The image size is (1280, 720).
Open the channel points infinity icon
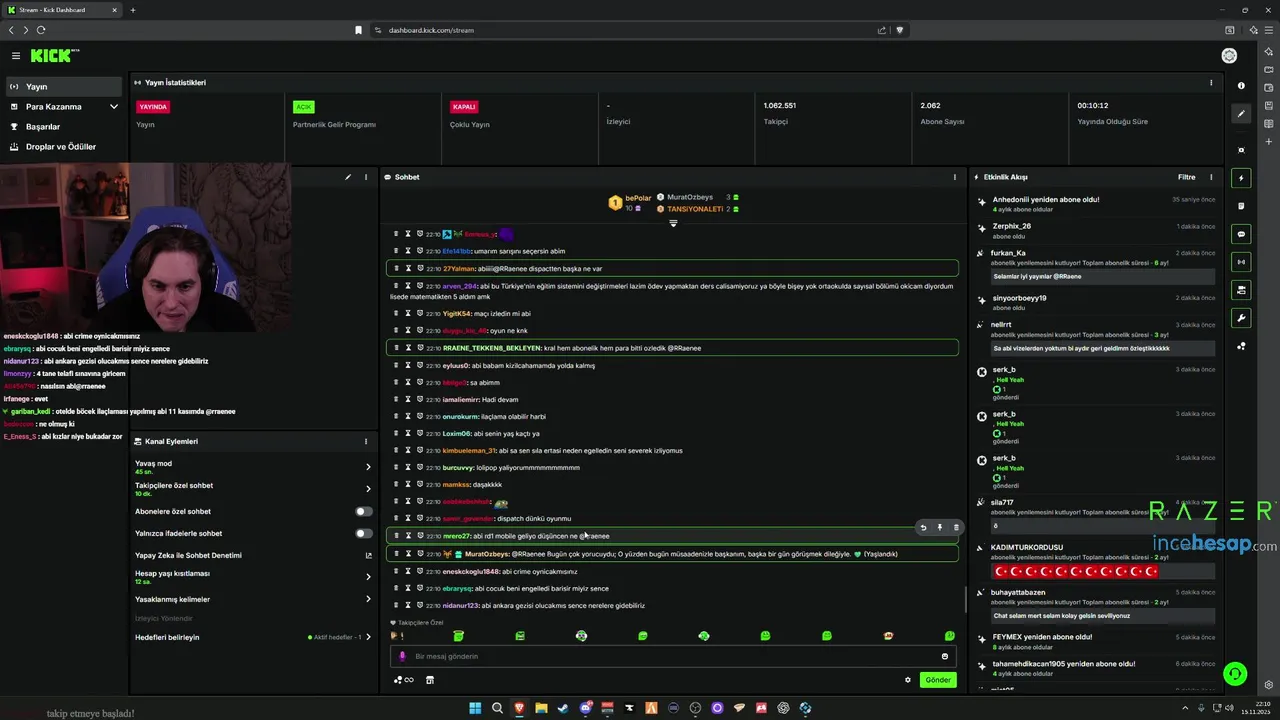tap(404, 680)
